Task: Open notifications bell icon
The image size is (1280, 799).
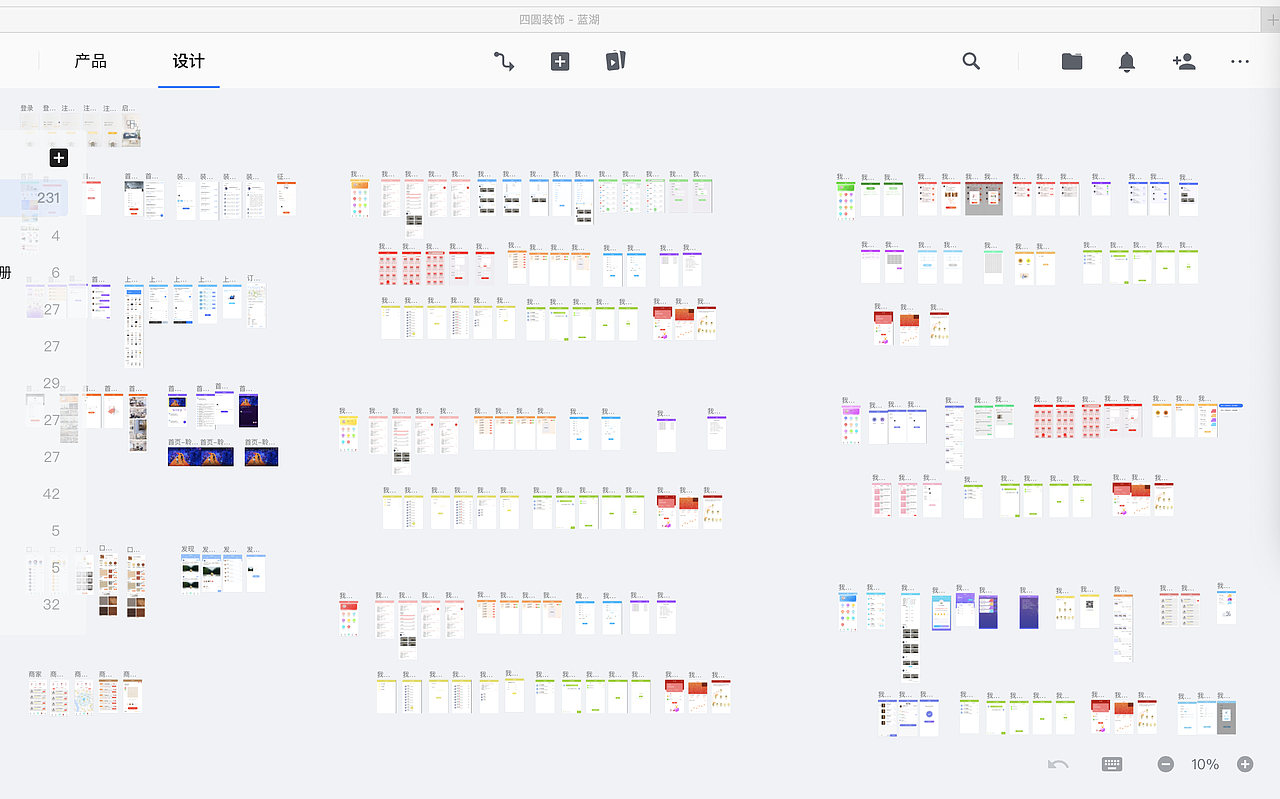Action: coord(1127,62)
